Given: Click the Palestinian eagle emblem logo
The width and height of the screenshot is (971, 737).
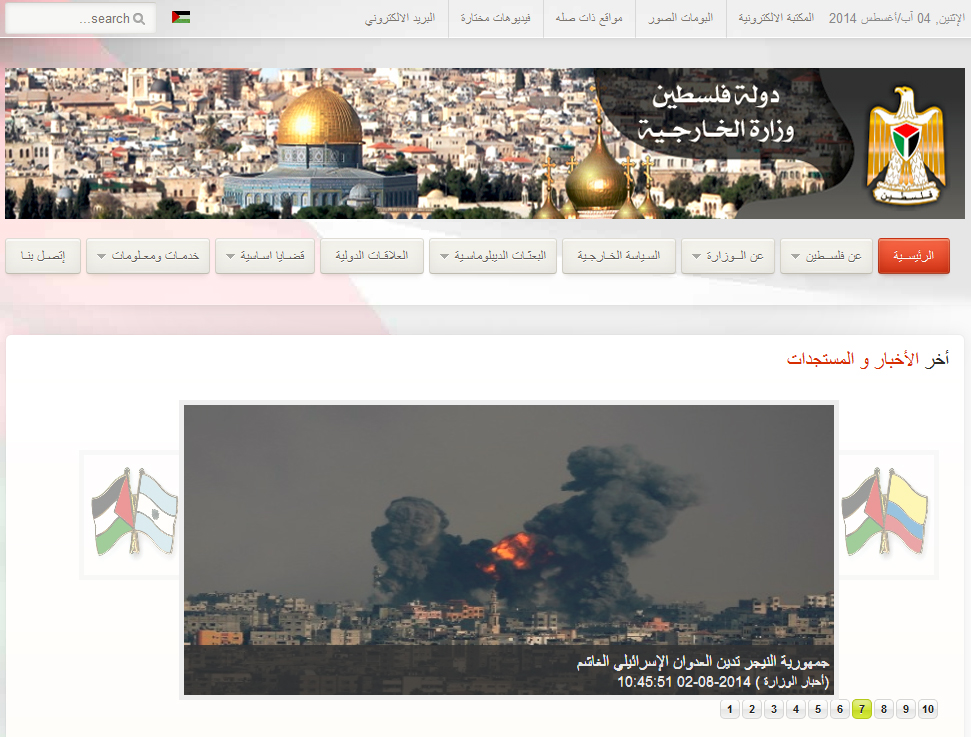Looking at the screenshot, I should (907, 146).
